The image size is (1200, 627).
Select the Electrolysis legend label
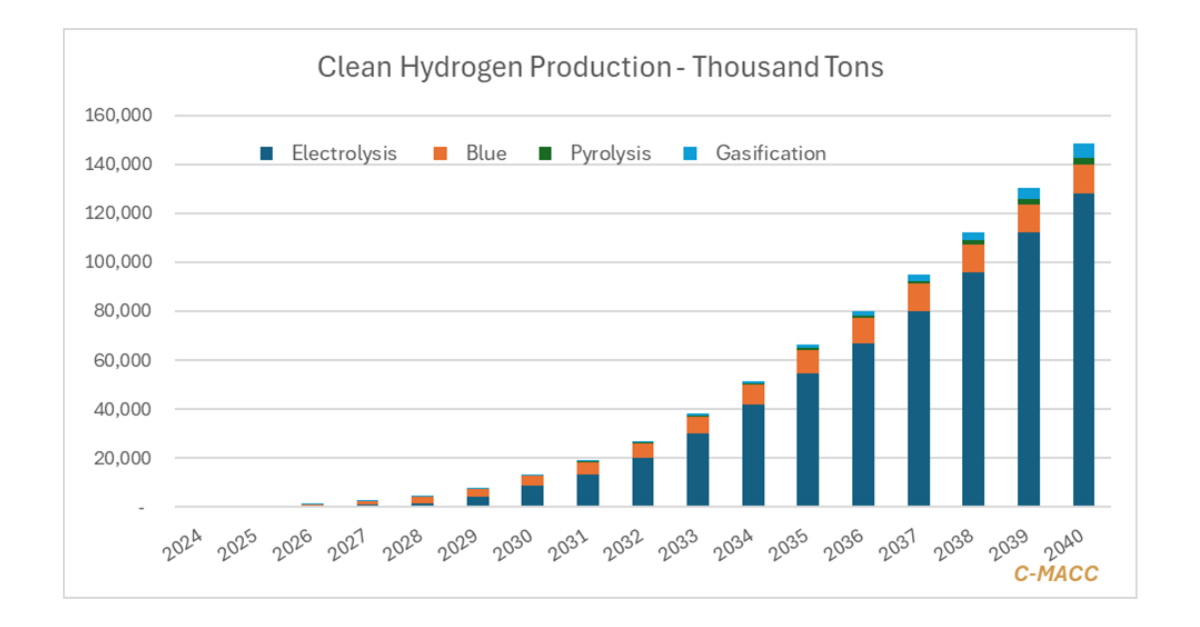(344, 154)
